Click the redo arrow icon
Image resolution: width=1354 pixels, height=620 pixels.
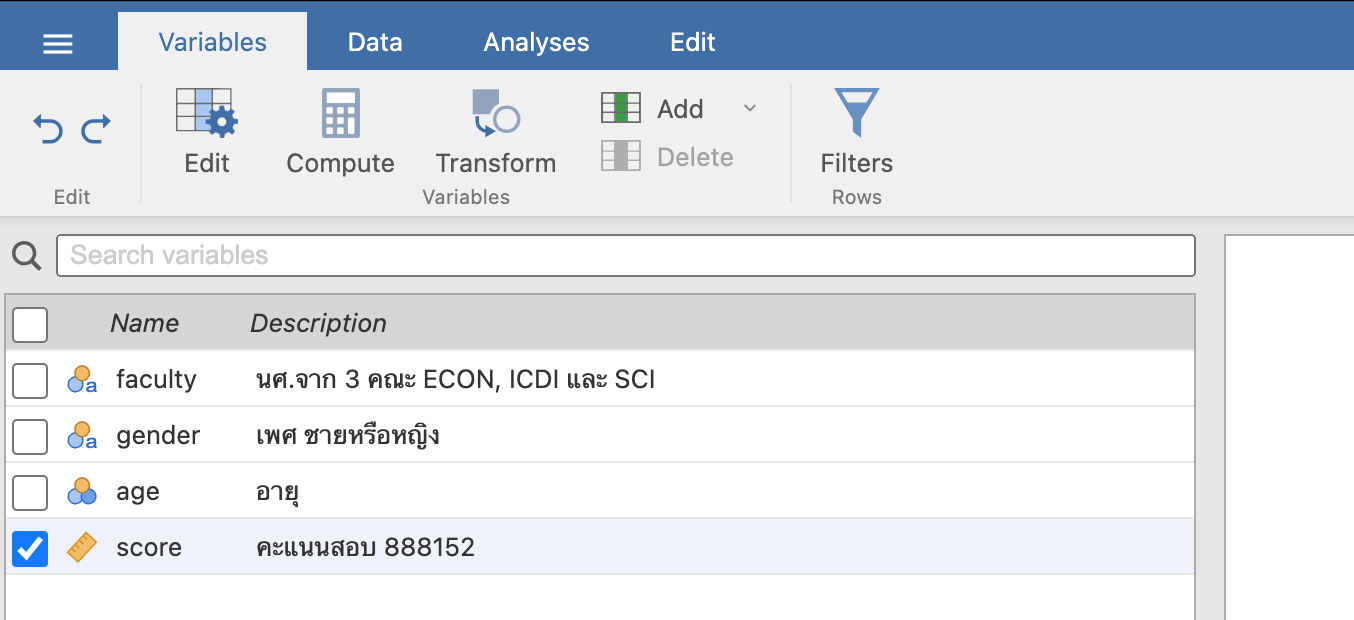coord(96,129)
